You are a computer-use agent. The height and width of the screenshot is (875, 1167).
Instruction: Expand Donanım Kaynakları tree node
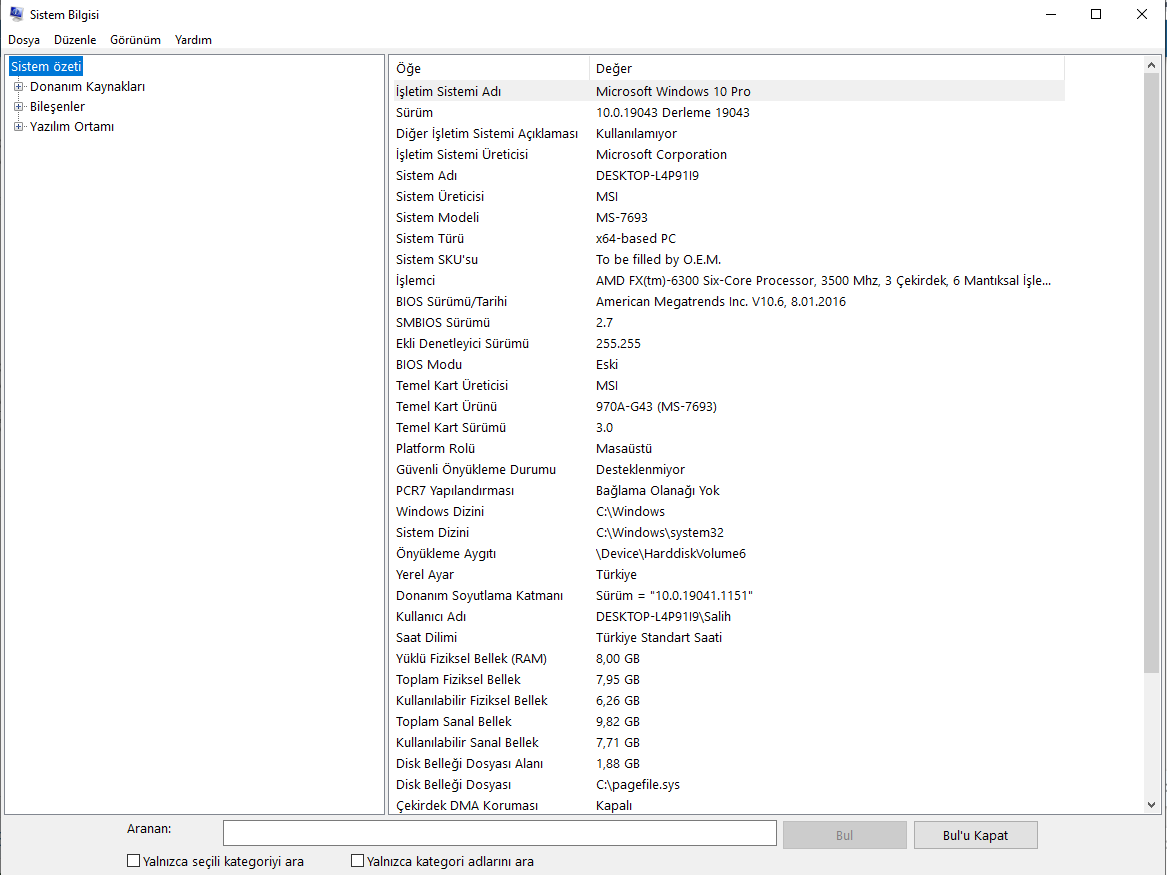point(19,86)
